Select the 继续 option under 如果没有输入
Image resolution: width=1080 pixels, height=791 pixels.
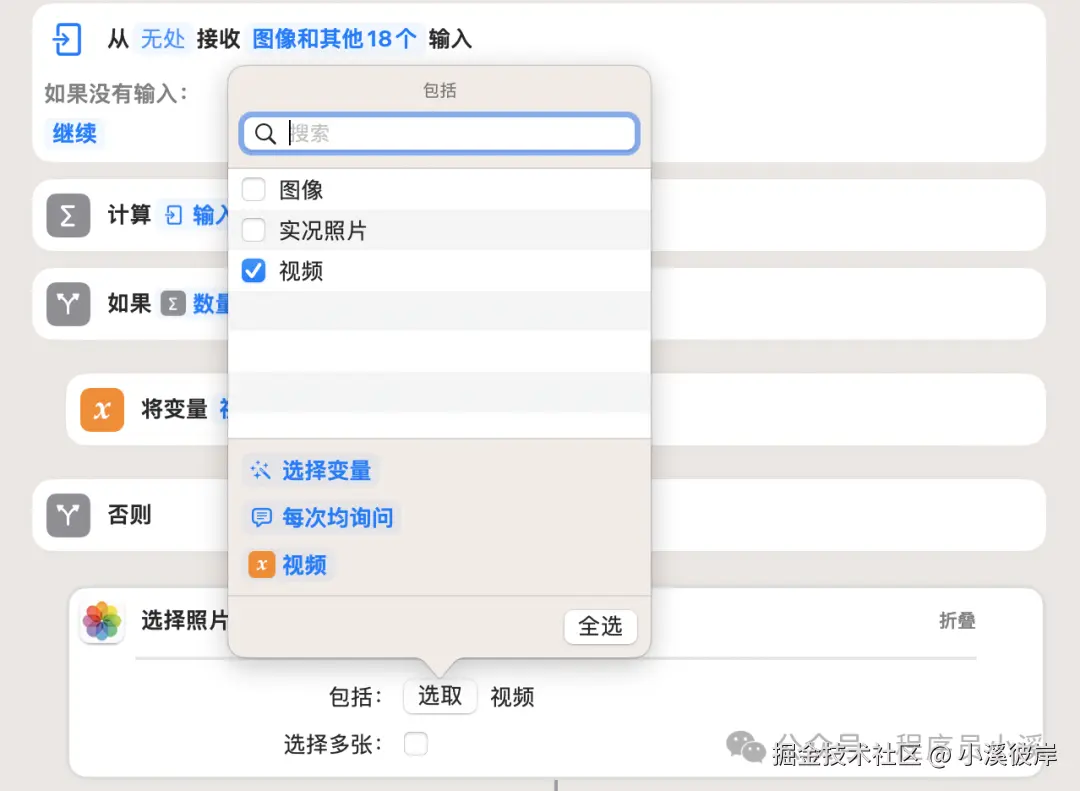point(73,133)
